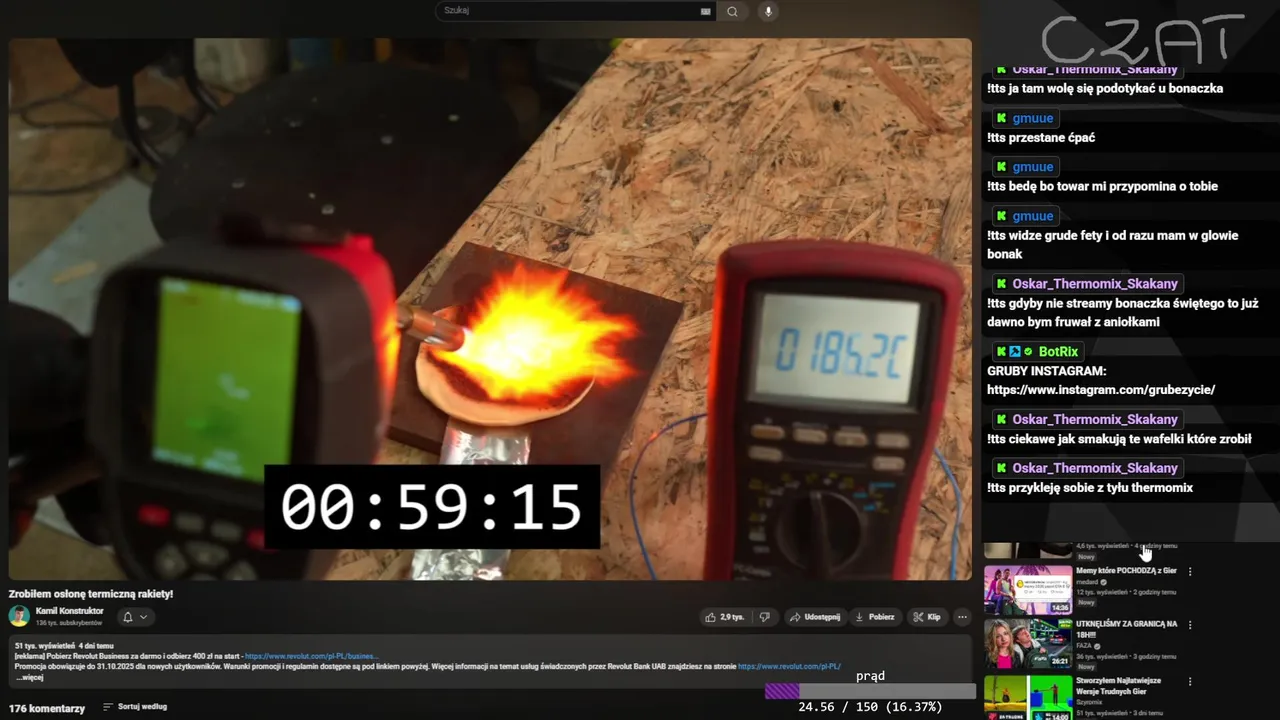This screenshot has width=1280, height=720.
Task: Click the video player showing flame test
Action: pos(490,309)
